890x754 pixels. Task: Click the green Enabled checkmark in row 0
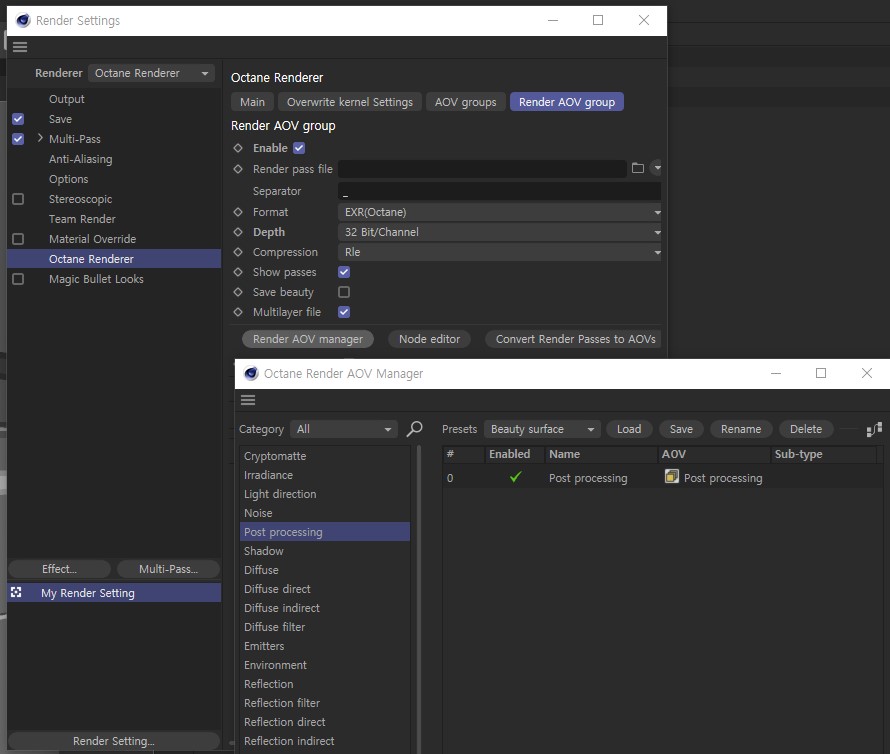click(x=515, y=477)
